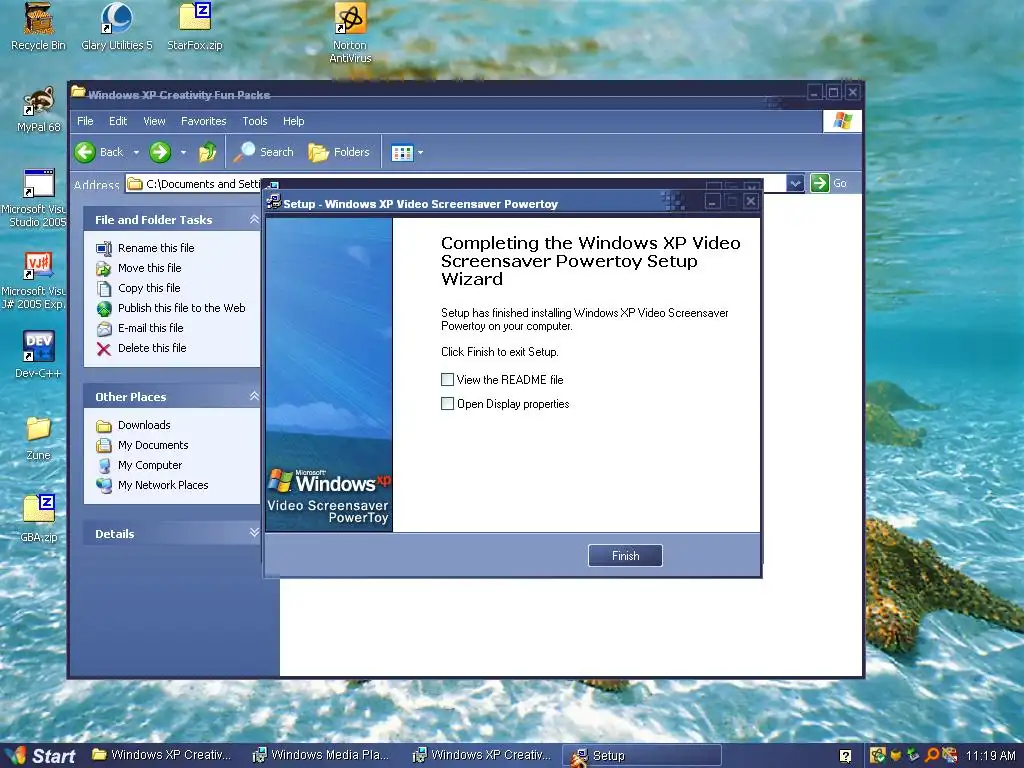This screenshot has height=768, width=1024.
Task: Open the Back history dropdown arrow
Action: 136,152
